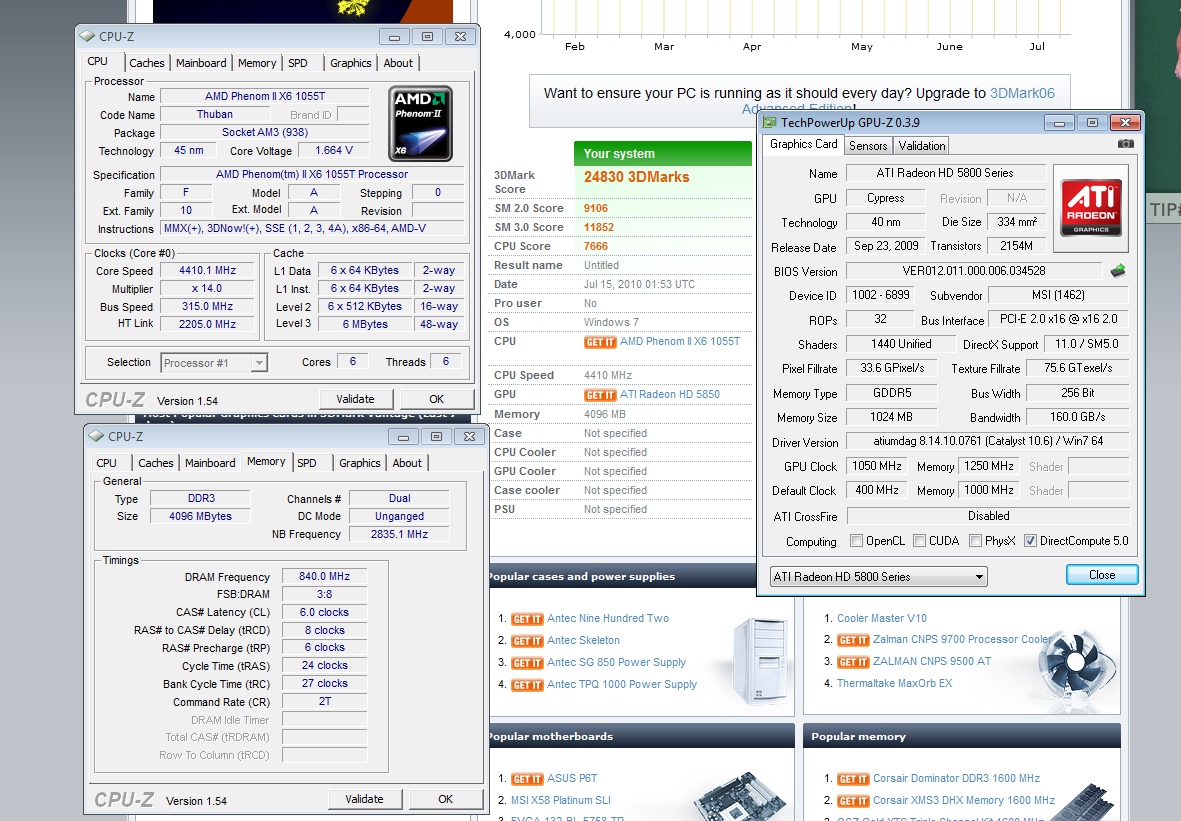Click the Core Speed 4410.1 MHz value
1181x821 pixels.
pos(208,270)
